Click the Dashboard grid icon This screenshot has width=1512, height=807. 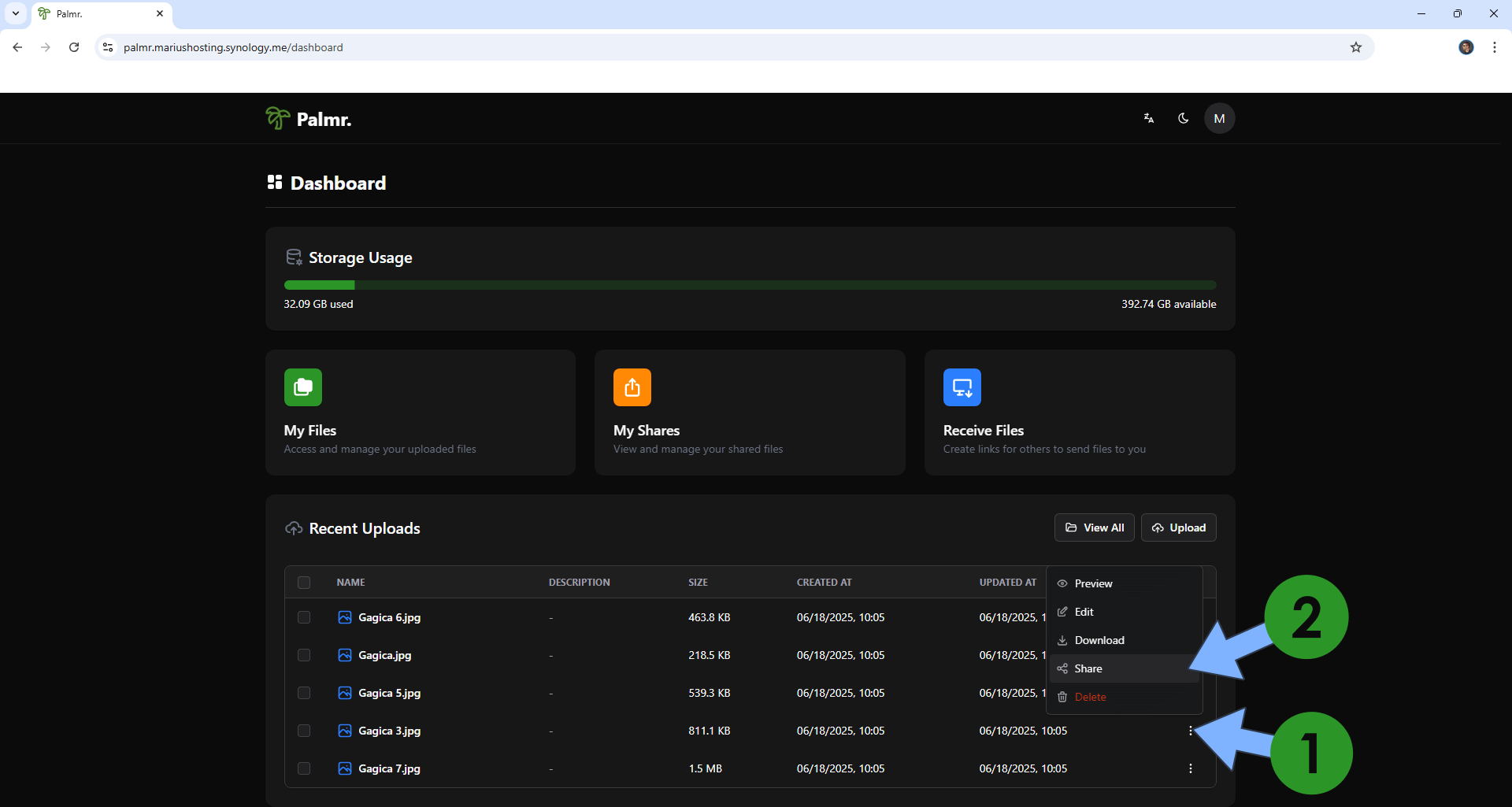tap(274, 183)
